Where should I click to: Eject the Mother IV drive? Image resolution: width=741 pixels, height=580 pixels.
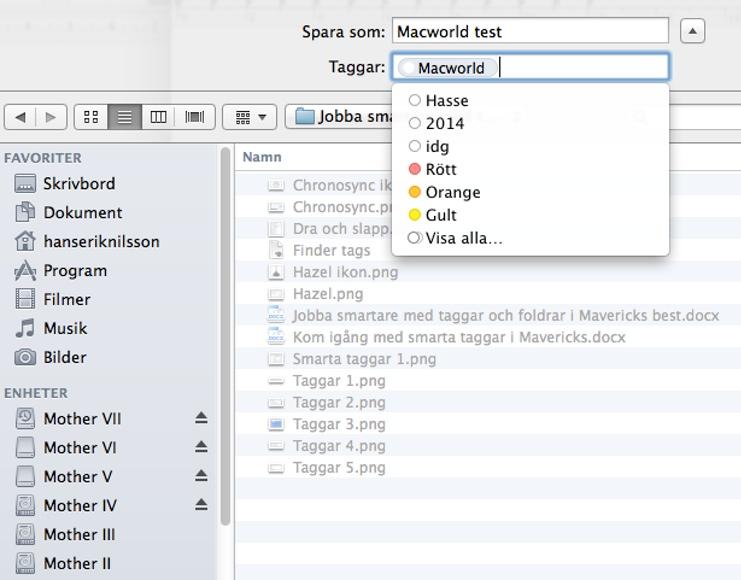[201, 505]
